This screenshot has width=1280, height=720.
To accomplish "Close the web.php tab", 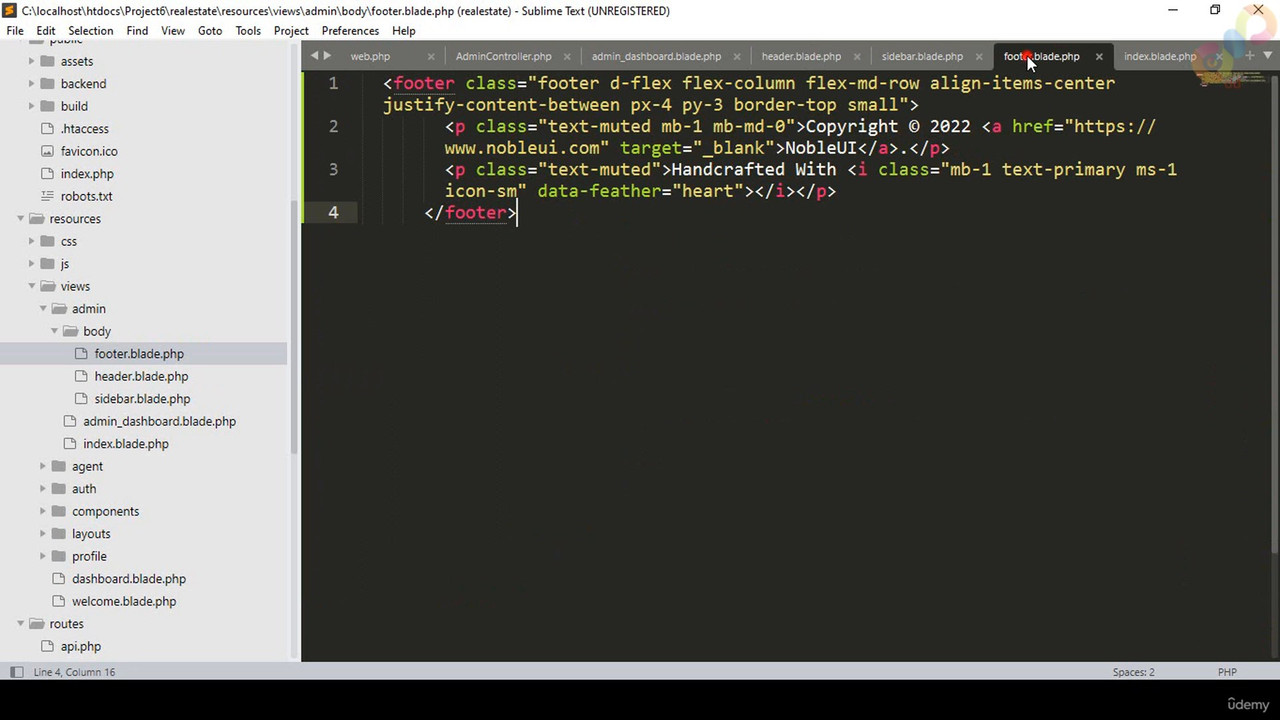I will pos(431,56).
